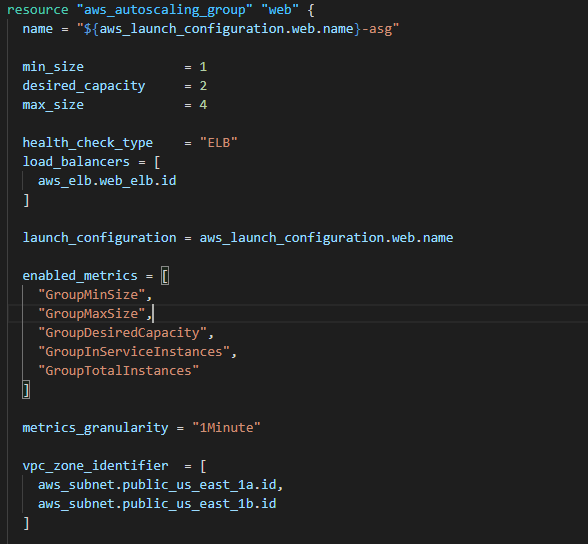Place cursor on the name attribute key
Viewport: 588px width, 544px height.
point(38,29)
